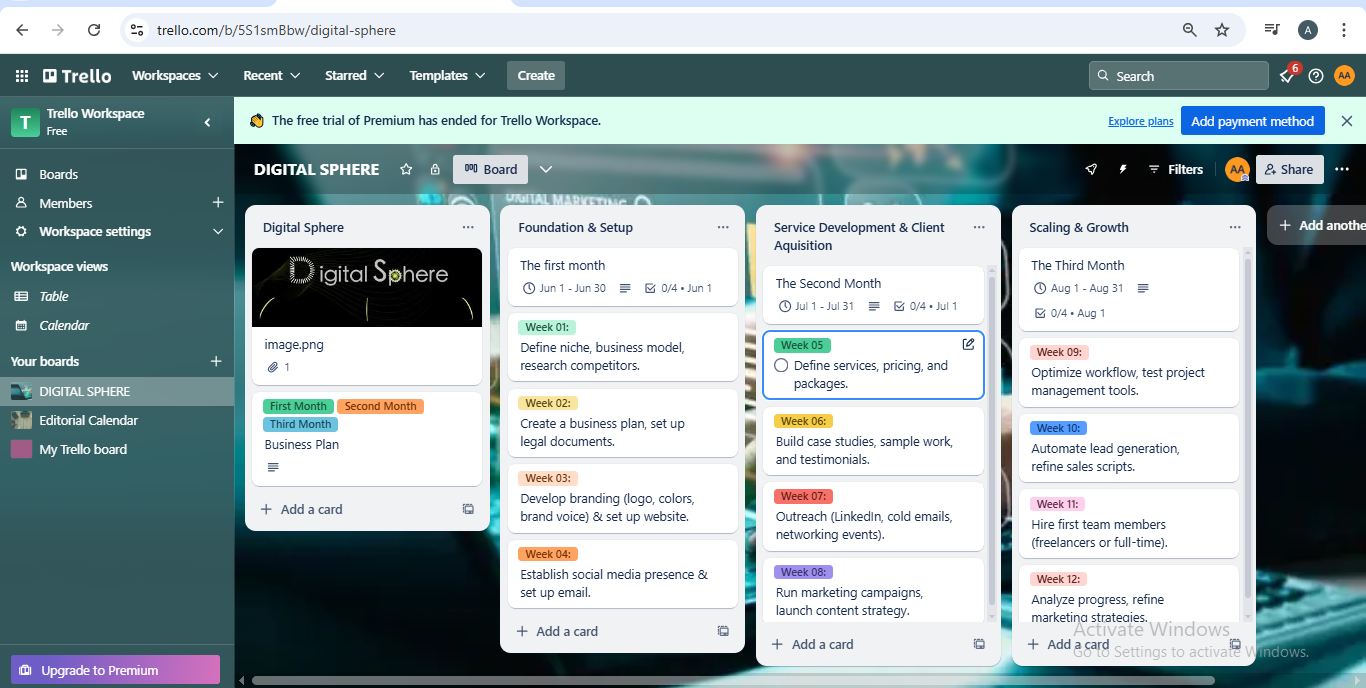The height and width of the screenshot is (688, 1366).
Task: Click the plus icon next to Members
Action: pos(218,203)
